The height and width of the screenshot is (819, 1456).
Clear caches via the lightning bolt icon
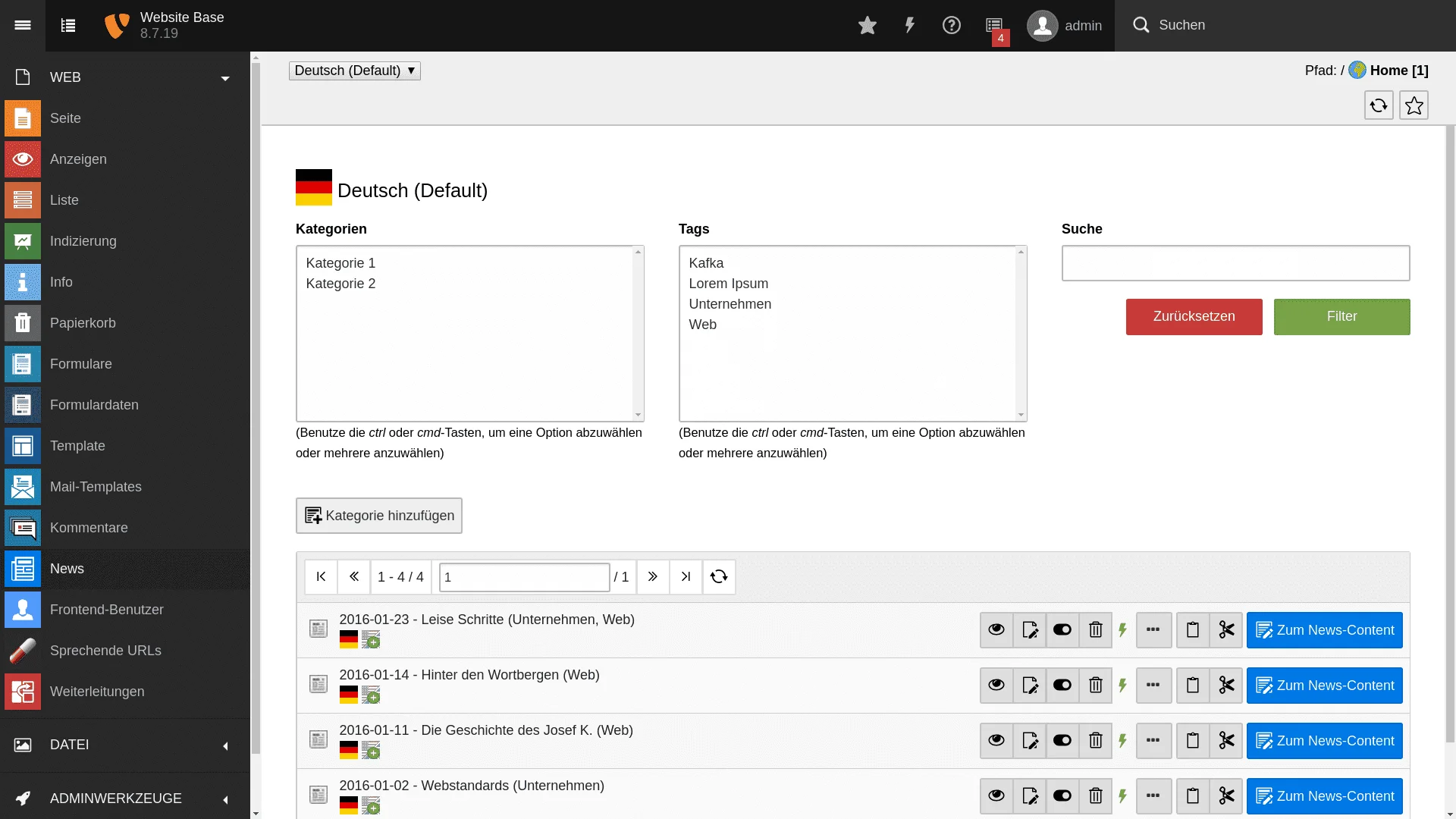909,25
